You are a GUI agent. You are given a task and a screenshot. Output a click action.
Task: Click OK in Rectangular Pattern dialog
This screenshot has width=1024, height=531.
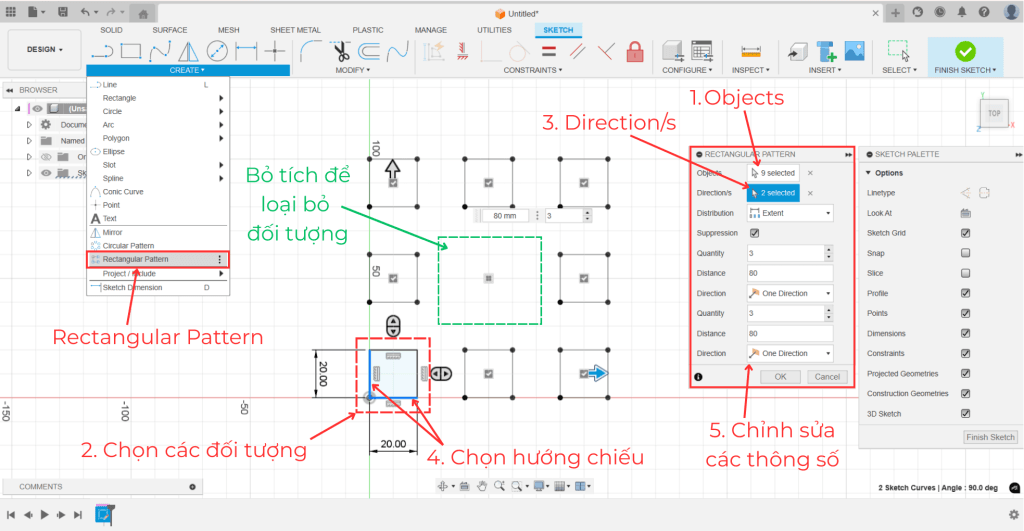(780, 377)
